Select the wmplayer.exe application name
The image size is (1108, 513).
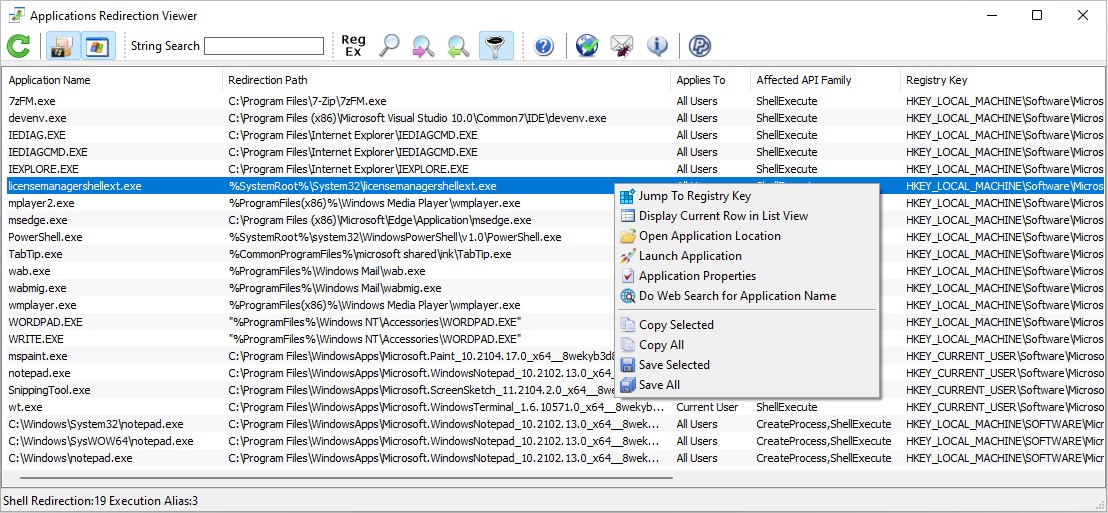click(x=42, y=305)
